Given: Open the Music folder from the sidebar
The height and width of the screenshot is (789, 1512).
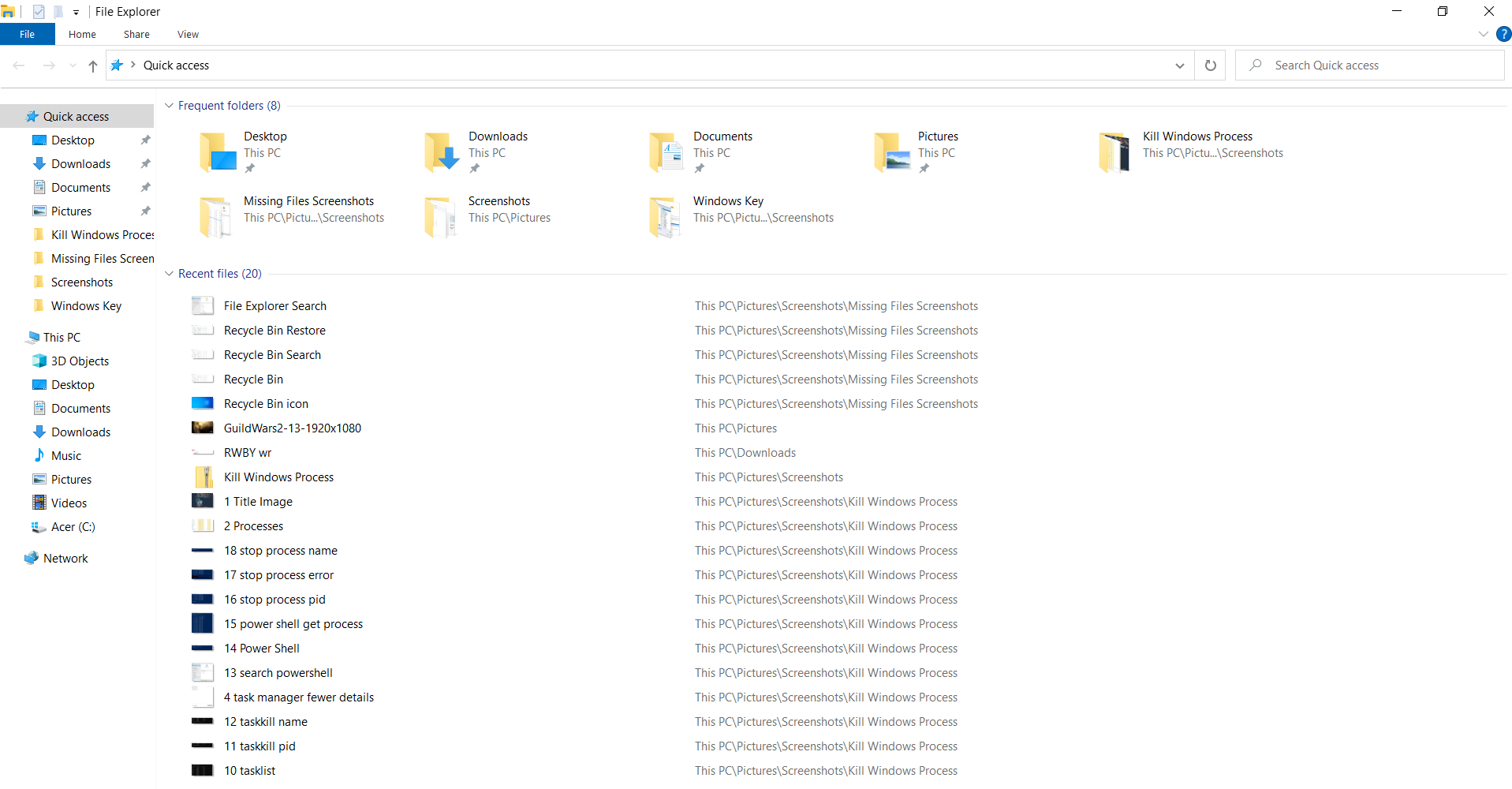Looking at the screenshot, I should tap(65, 455).
